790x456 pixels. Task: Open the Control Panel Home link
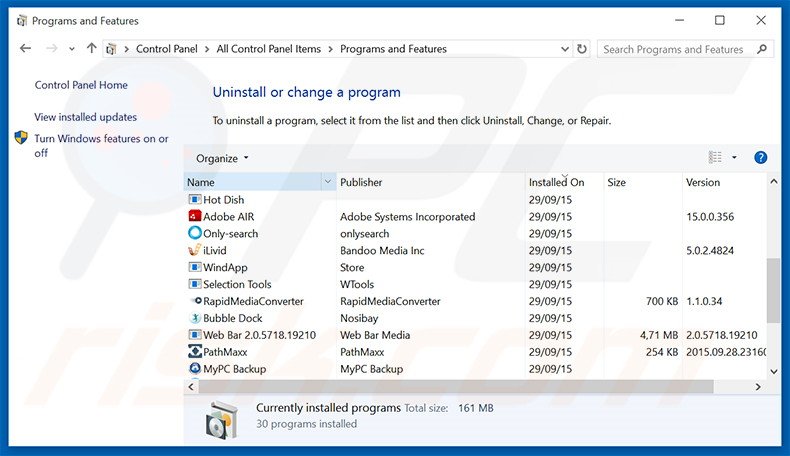coord(81,85)
